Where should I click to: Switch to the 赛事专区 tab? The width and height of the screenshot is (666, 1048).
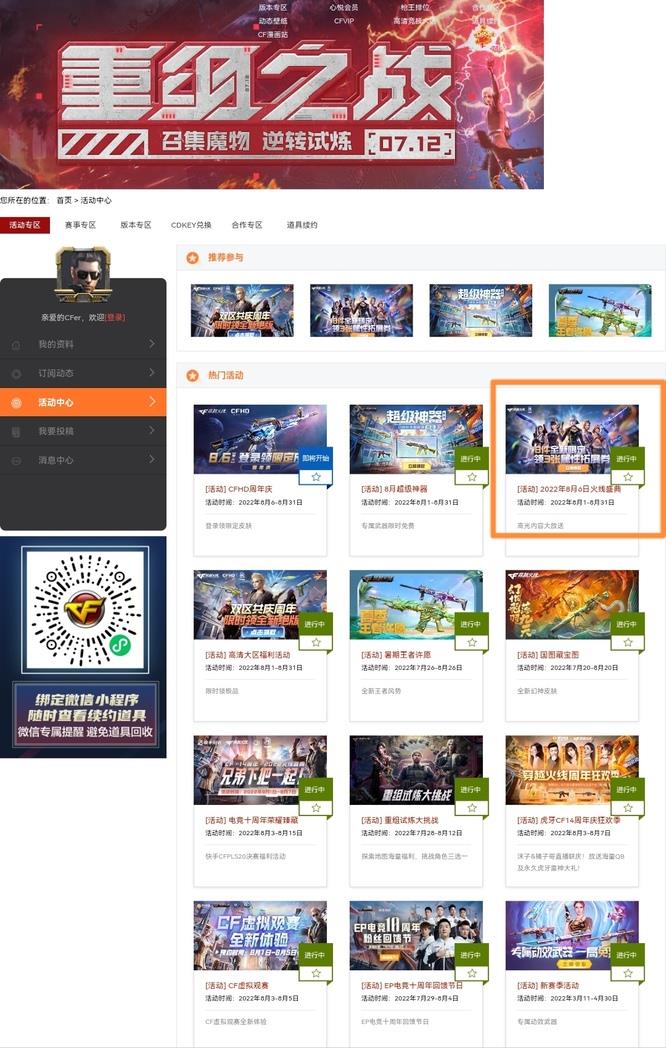(x=80, y=225)
